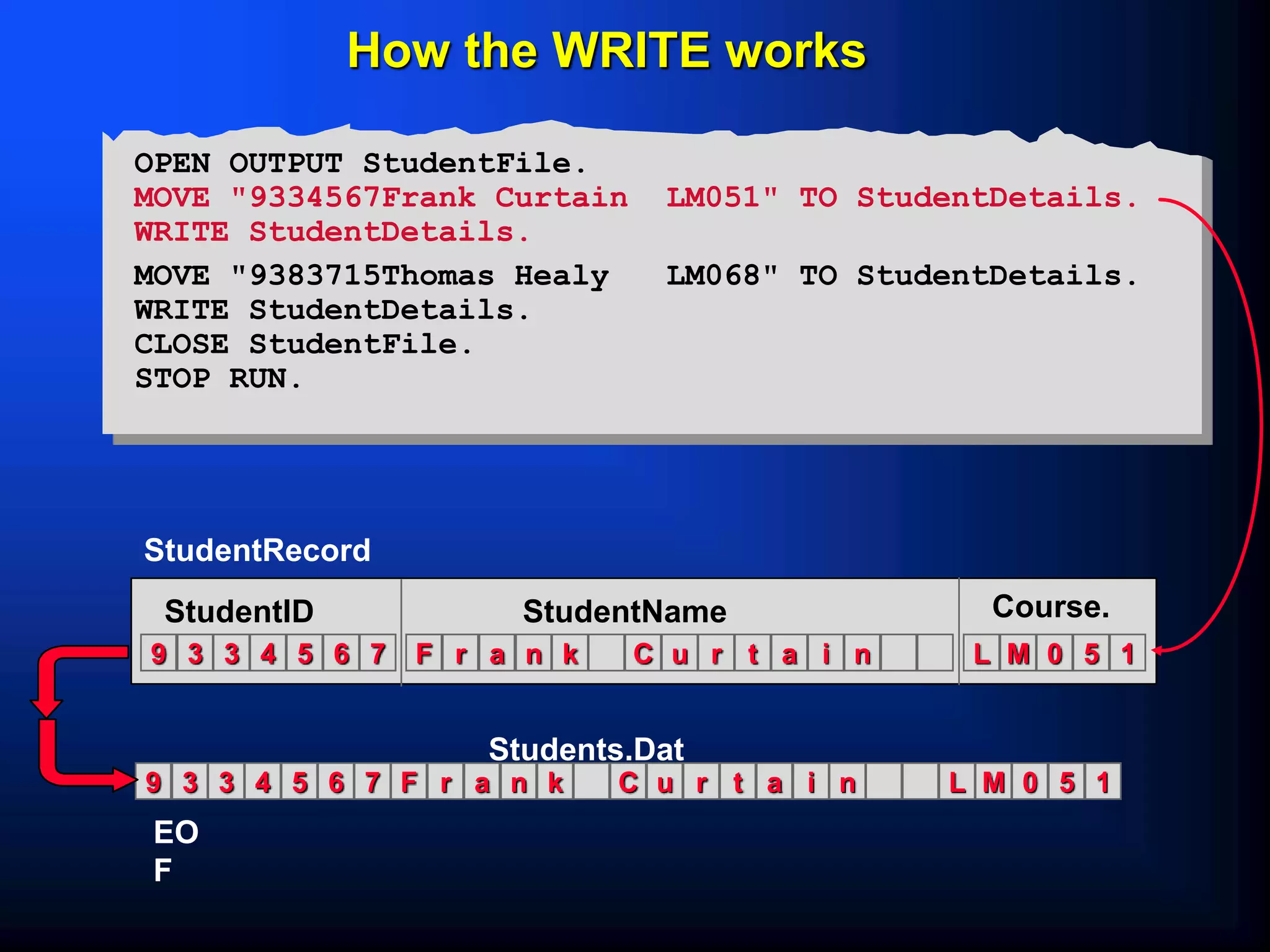Click the 'L' cell in Students.Dat row
The width and height of the screenshot is (1270, 952).
(957, 782)
